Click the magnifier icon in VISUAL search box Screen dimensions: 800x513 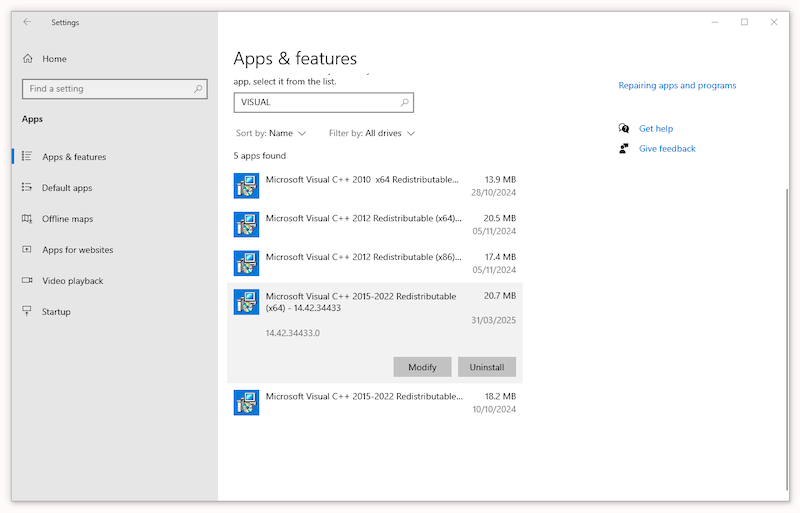pyautogui.click(x=404, y=102)
